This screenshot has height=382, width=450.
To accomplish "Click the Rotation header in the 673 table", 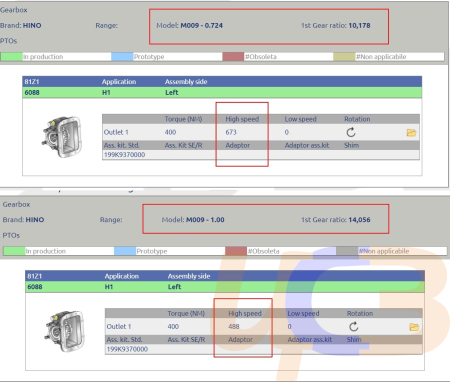I will (357, 119).
